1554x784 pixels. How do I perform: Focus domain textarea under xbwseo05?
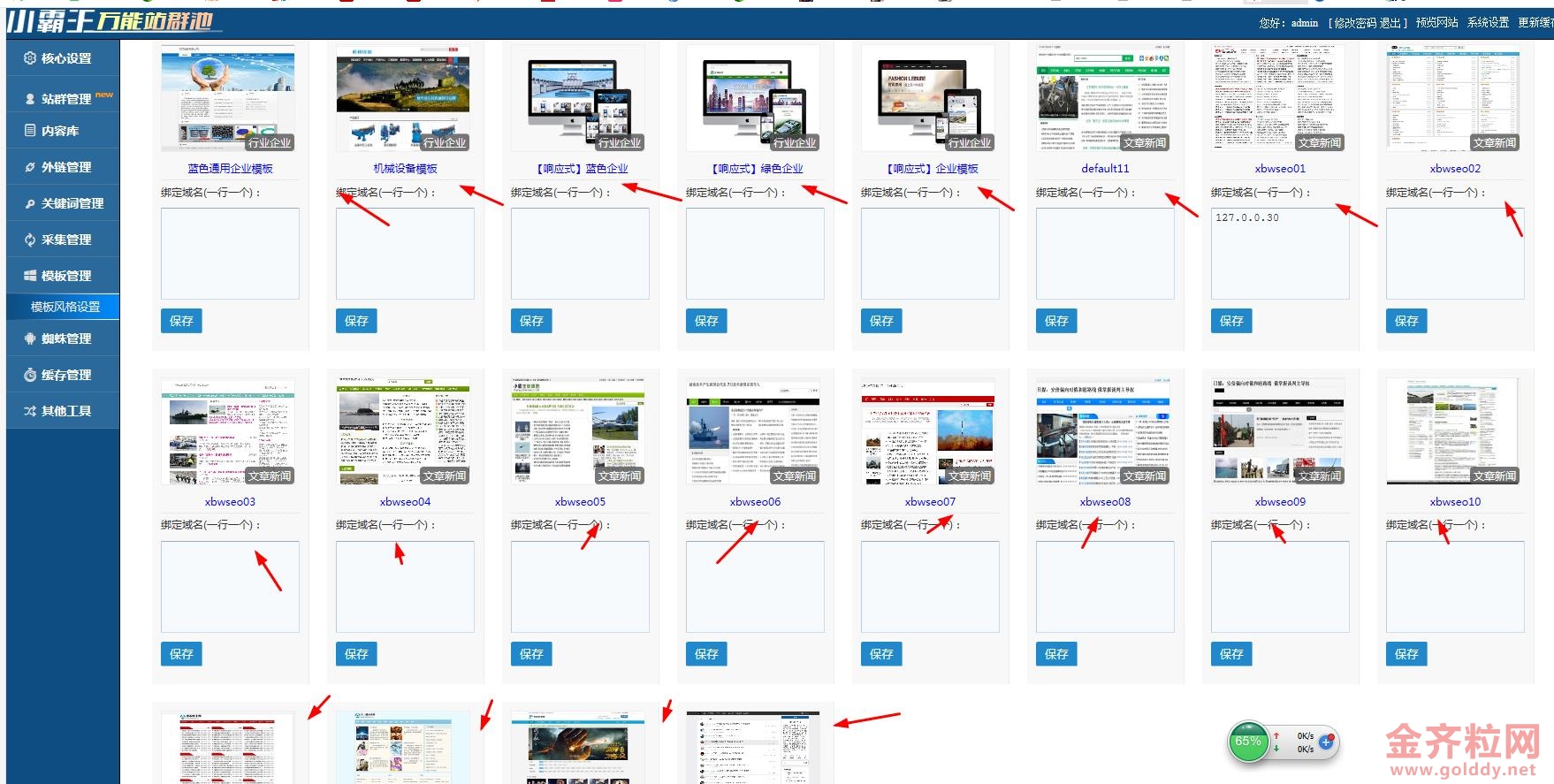point(580,587)
